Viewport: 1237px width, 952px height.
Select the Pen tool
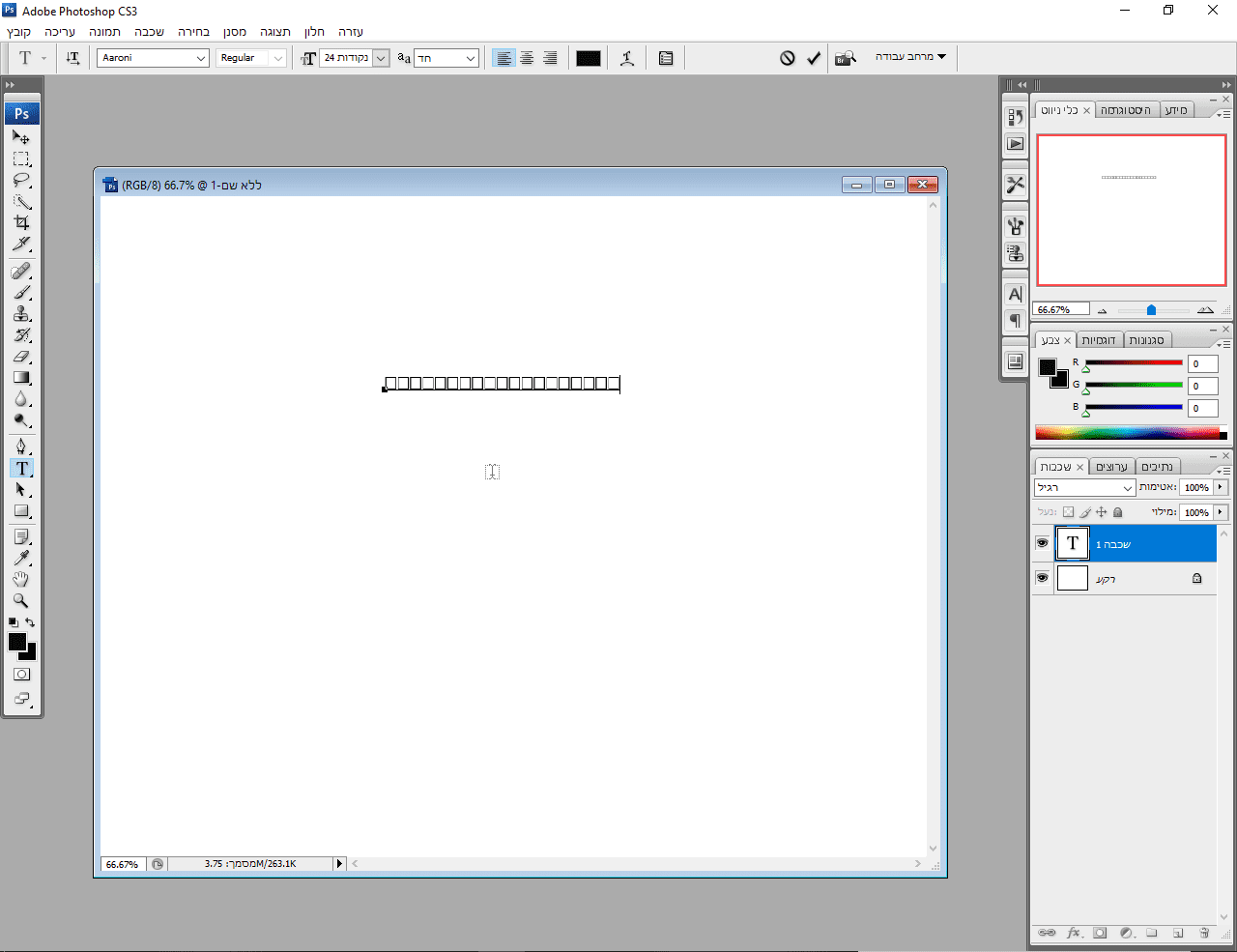[21, 447]
